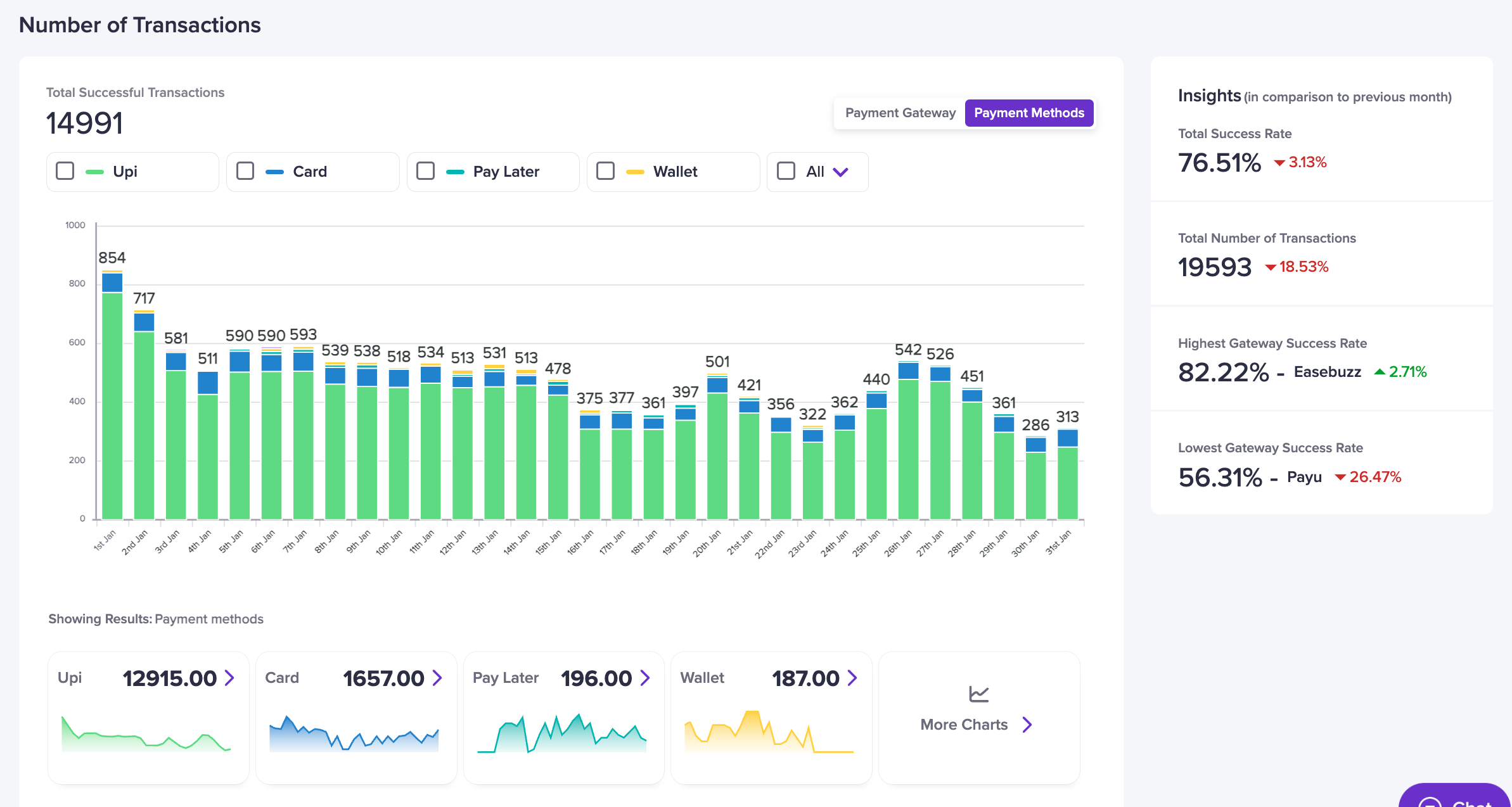Switch to Payment Gateway tab
The image size is (1512, 807).
[900, 113]
